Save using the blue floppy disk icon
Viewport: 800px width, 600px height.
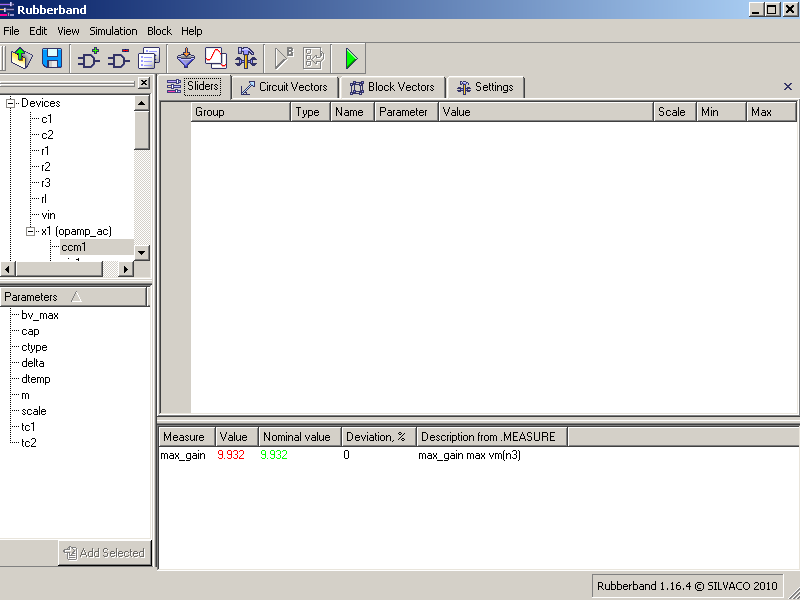click(x=52, y=58)
